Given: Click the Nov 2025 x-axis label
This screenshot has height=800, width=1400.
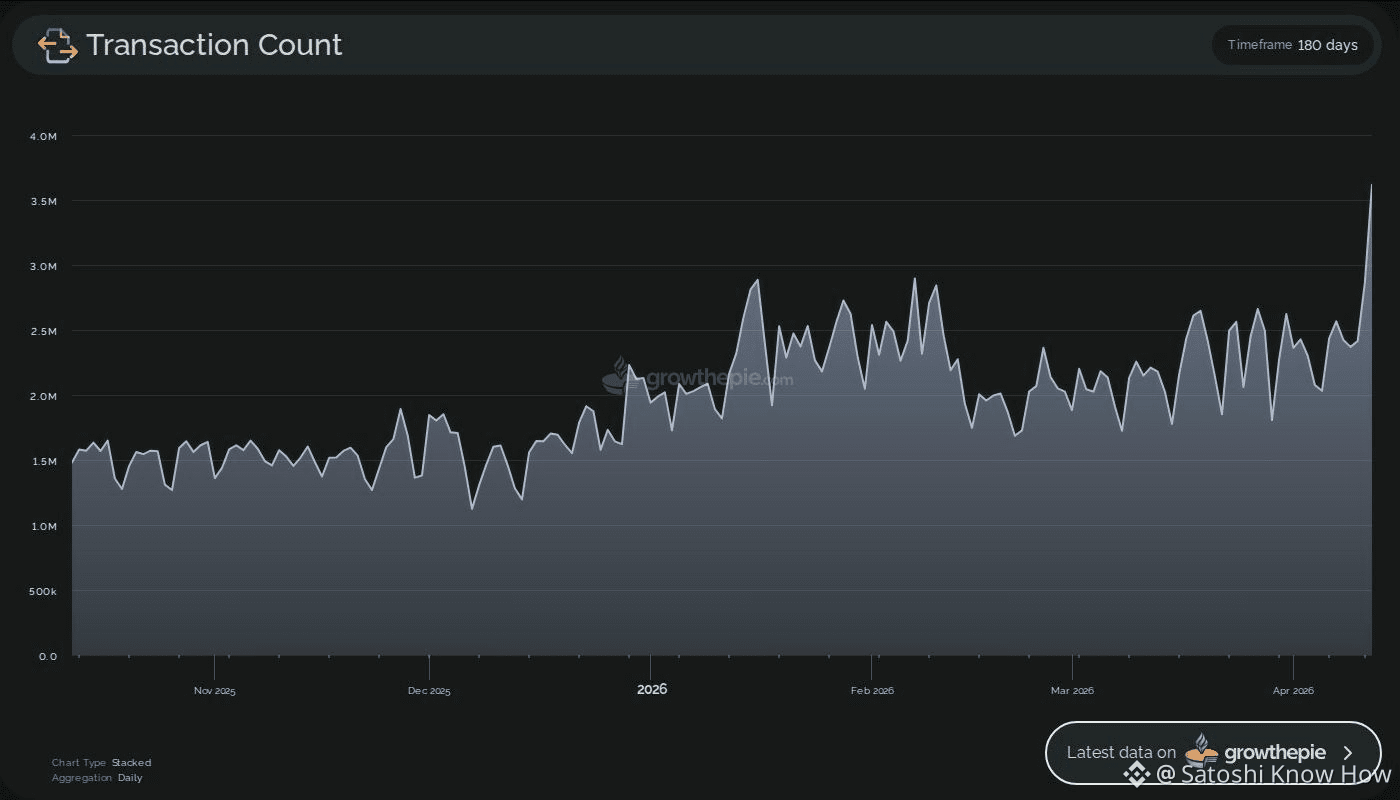Looking at the screenshot, I should coord(215,690).
